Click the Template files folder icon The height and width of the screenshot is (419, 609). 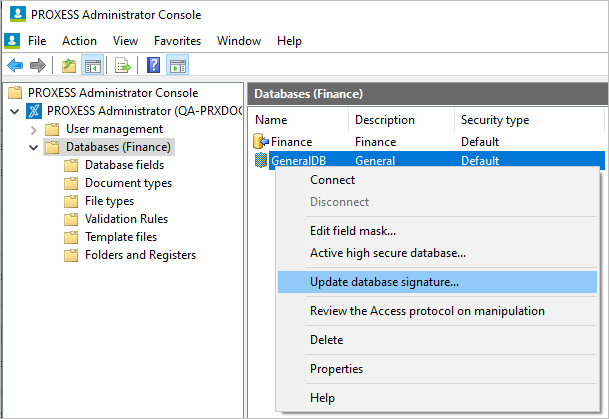click(x=71, y=237)
